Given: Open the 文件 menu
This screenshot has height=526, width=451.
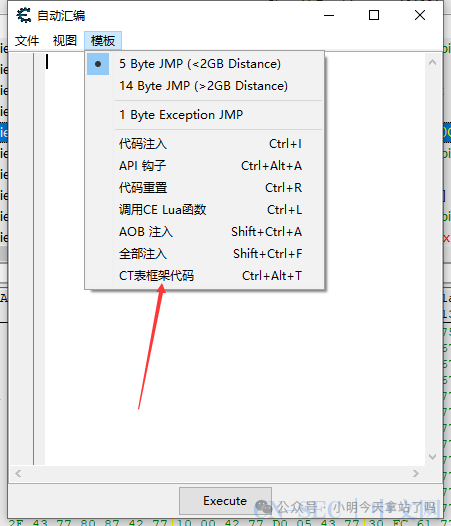Looking at the screenshot, I should tap(27, 41).
